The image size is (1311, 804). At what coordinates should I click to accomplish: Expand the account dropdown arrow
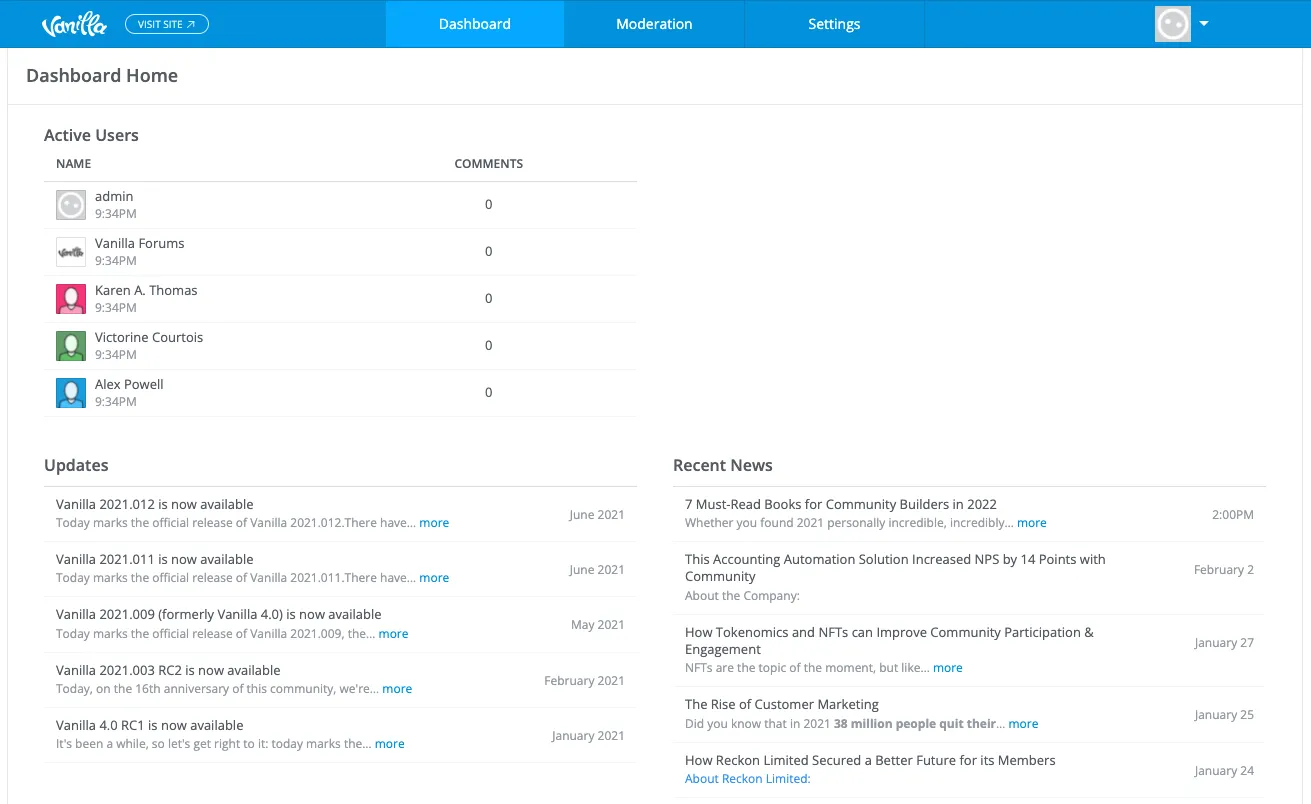(x=1204, y=24)
